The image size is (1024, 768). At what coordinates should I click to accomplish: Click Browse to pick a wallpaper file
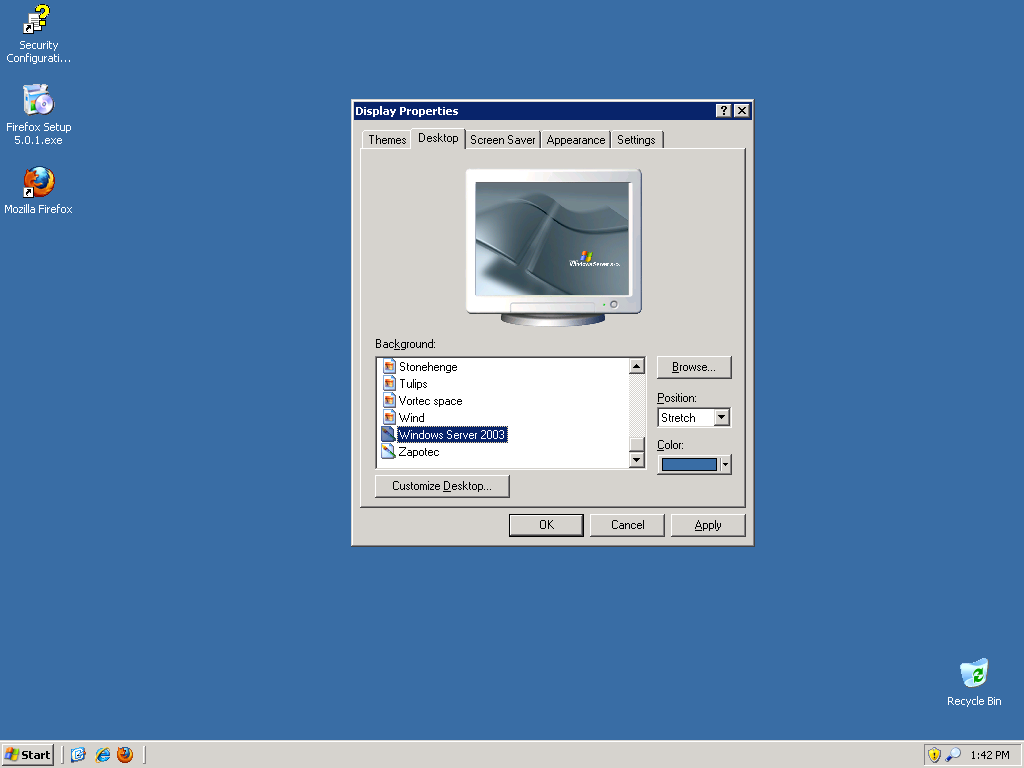click(x=694, y=367)
